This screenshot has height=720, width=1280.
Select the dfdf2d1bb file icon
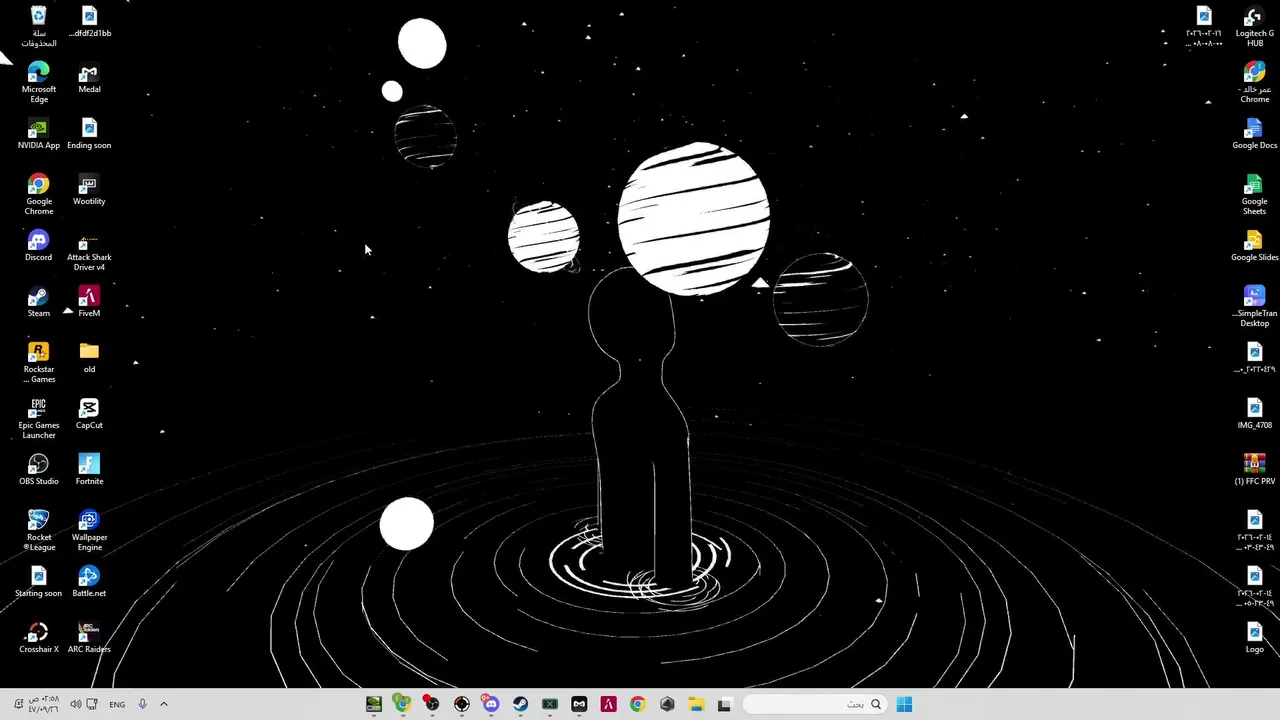click(89, 23)
